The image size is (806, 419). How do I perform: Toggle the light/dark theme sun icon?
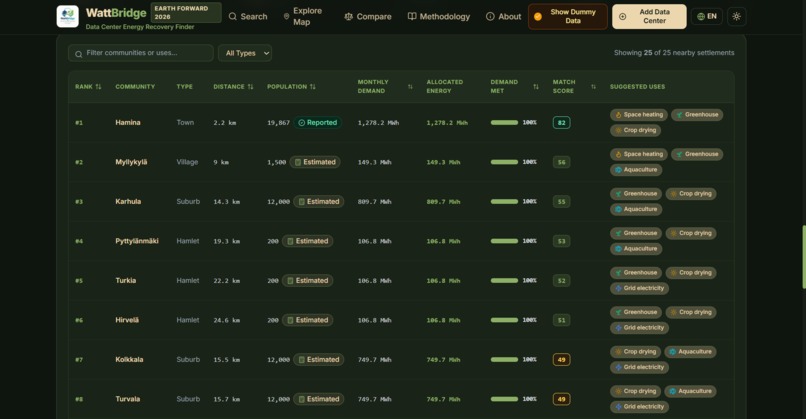(x=737, y=16)
